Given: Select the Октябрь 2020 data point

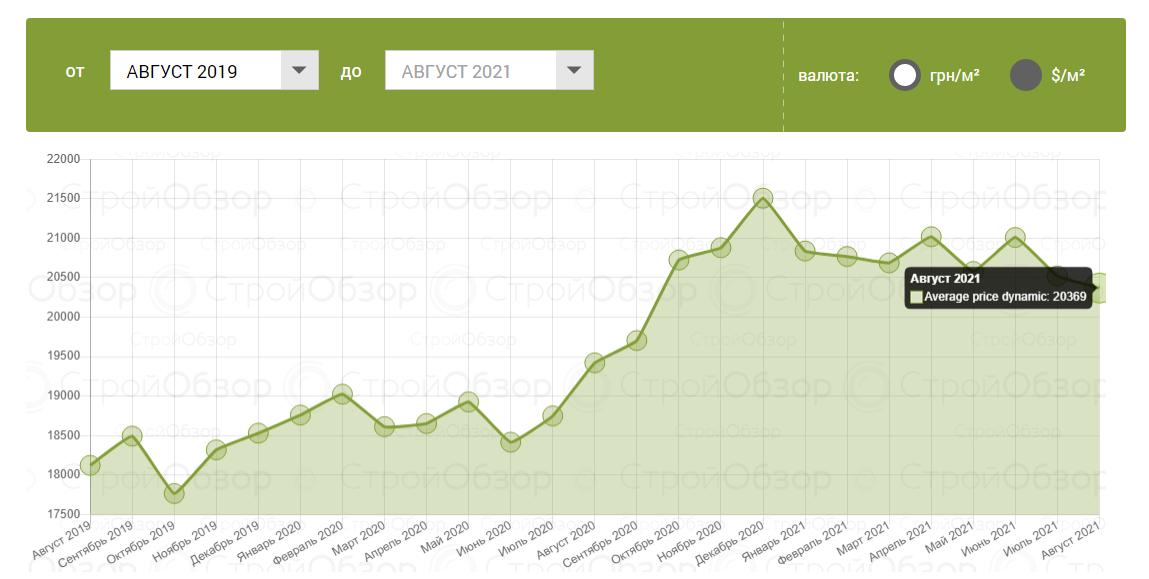Looking at the screenshot, I should [x=679, y=260].
